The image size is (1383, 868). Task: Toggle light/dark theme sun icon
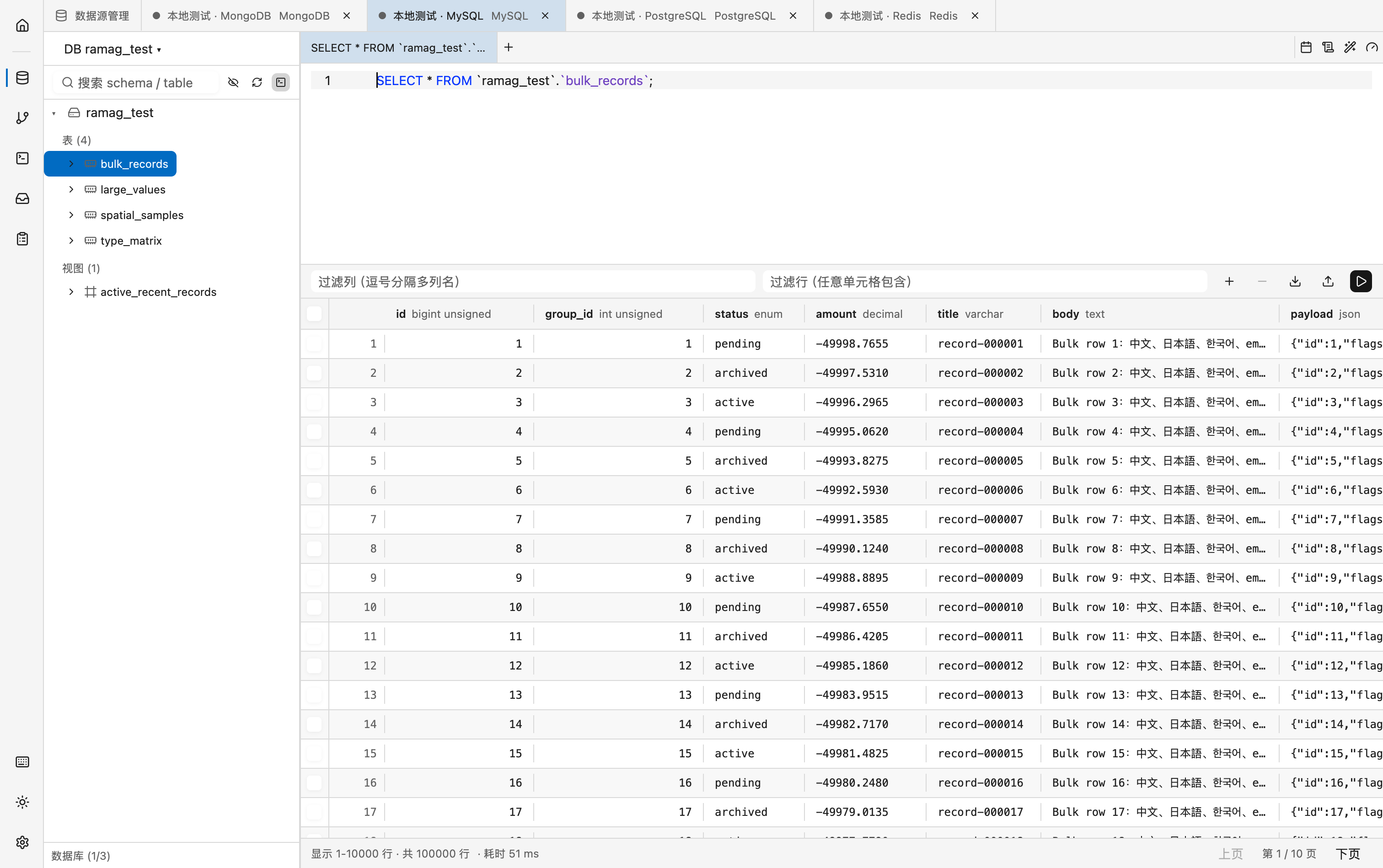(x=22, y=802)
